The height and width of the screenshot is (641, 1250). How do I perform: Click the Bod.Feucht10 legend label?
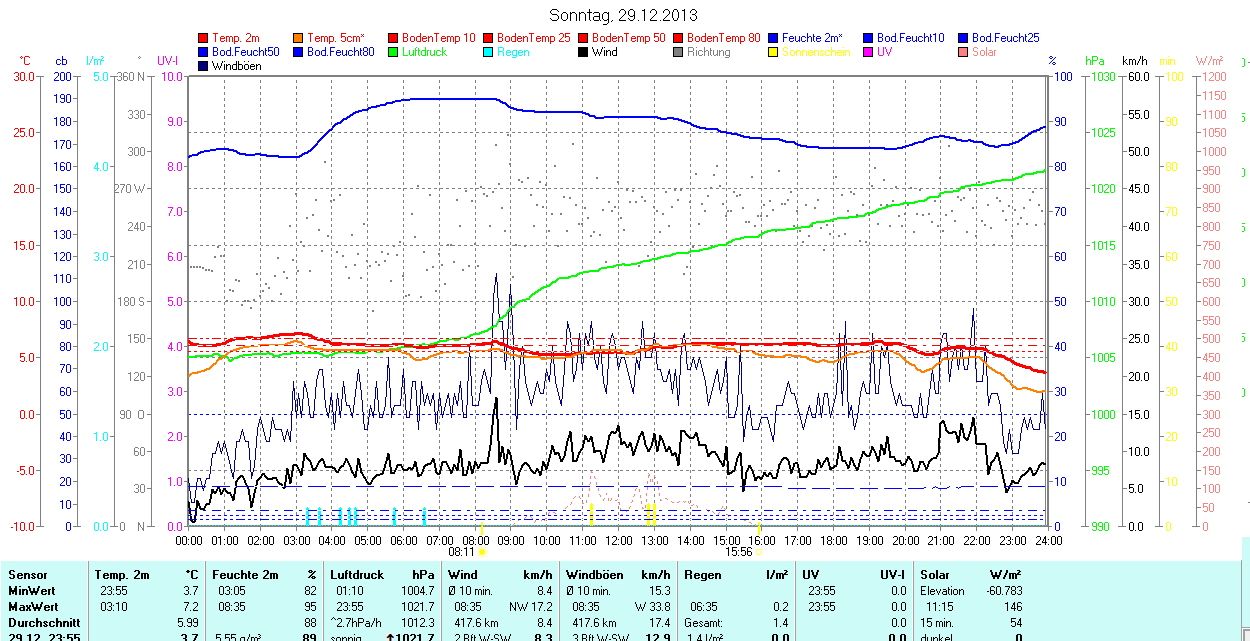click(911, 38)
